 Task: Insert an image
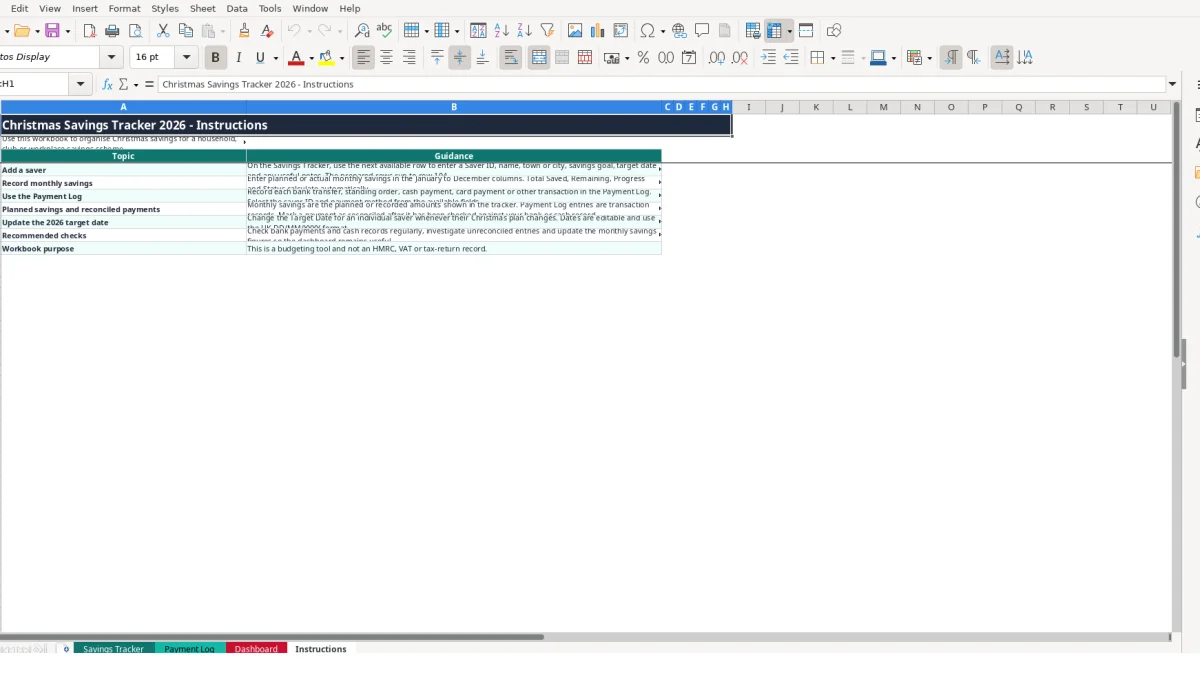click(x=575, y=31)
